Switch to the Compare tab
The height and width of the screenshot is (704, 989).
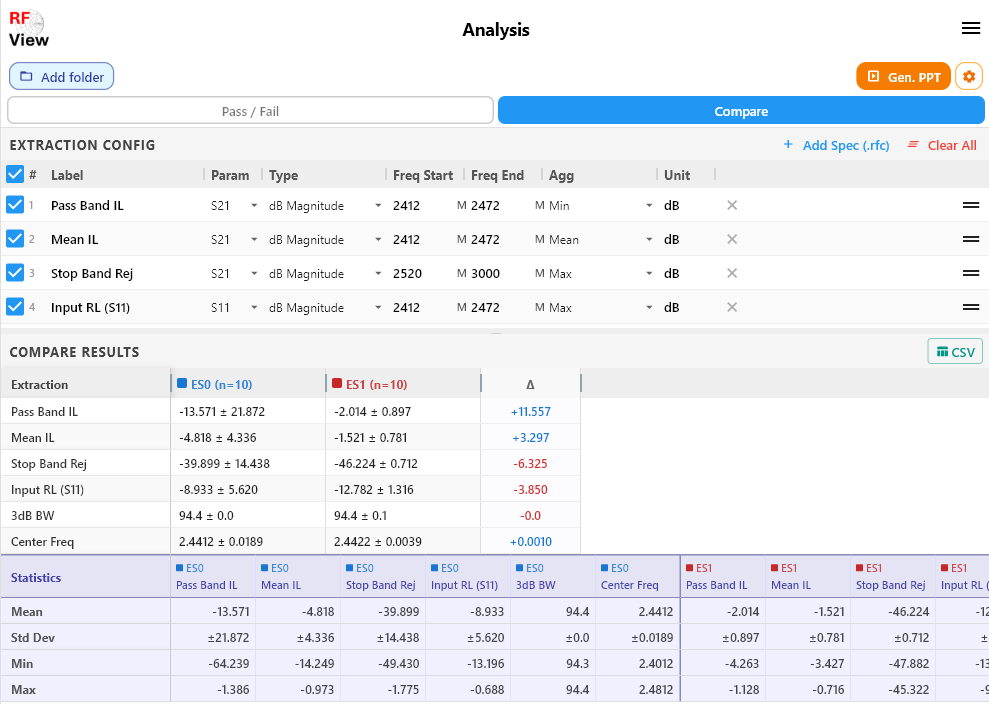pyautogui.click(x=741, y=111)
